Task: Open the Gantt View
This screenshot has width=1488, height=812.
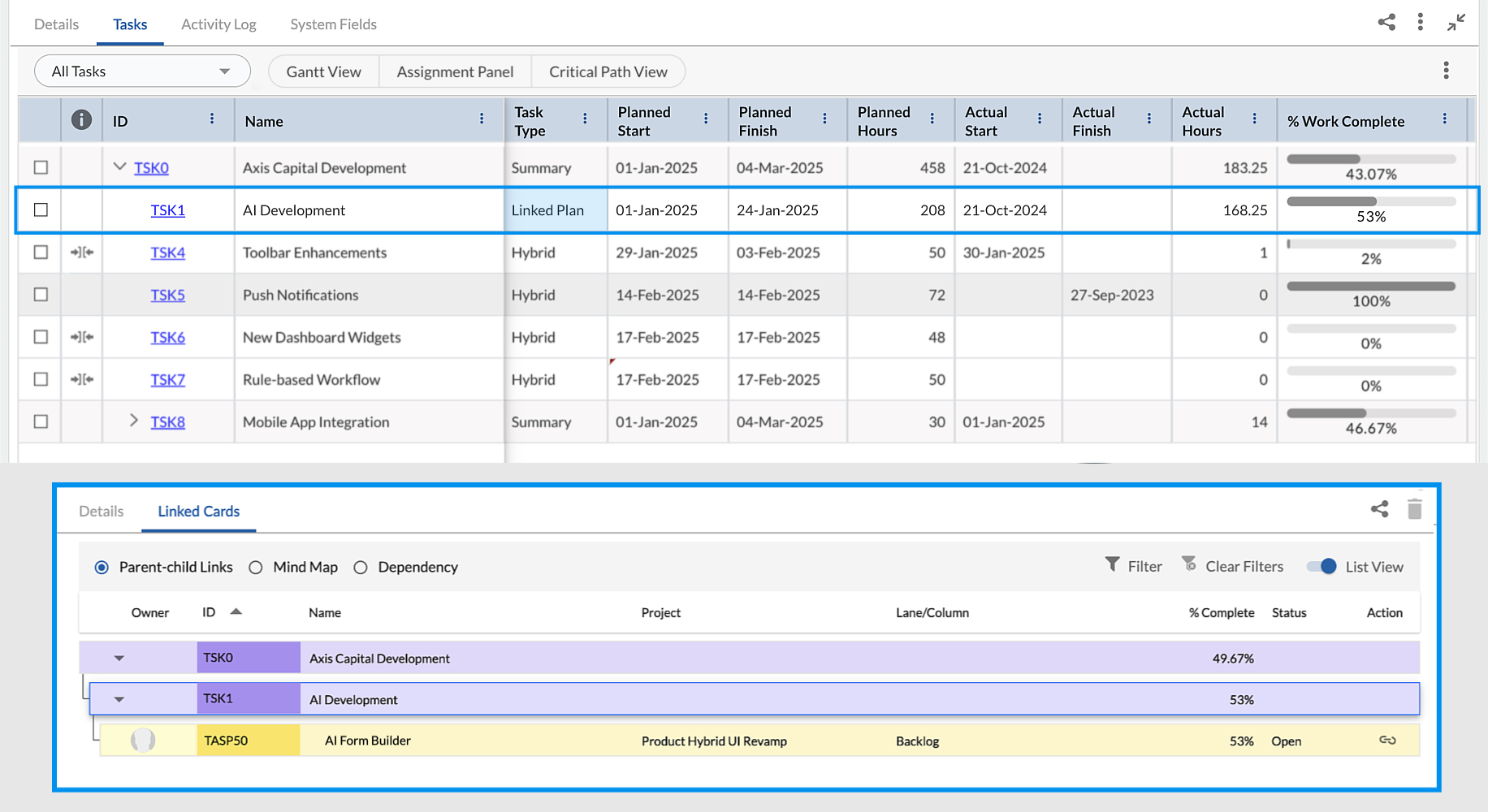Action: [x=323, y=71]
